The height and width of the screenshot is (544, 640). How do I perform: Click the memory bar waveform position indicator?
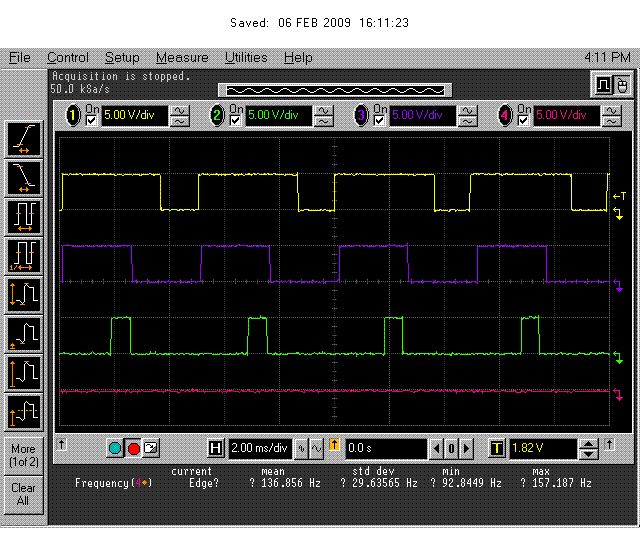[334, 89]
